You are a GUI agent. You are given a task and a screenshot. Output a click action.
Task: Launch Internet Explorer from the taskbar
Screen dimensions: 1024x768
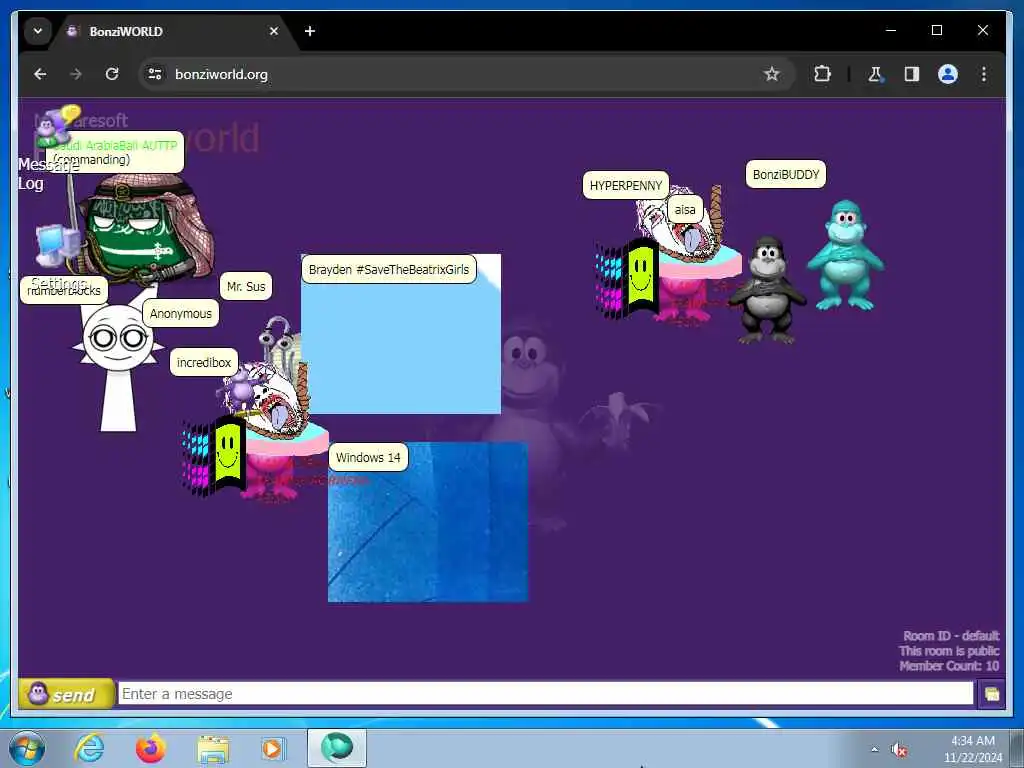point(89,748)
